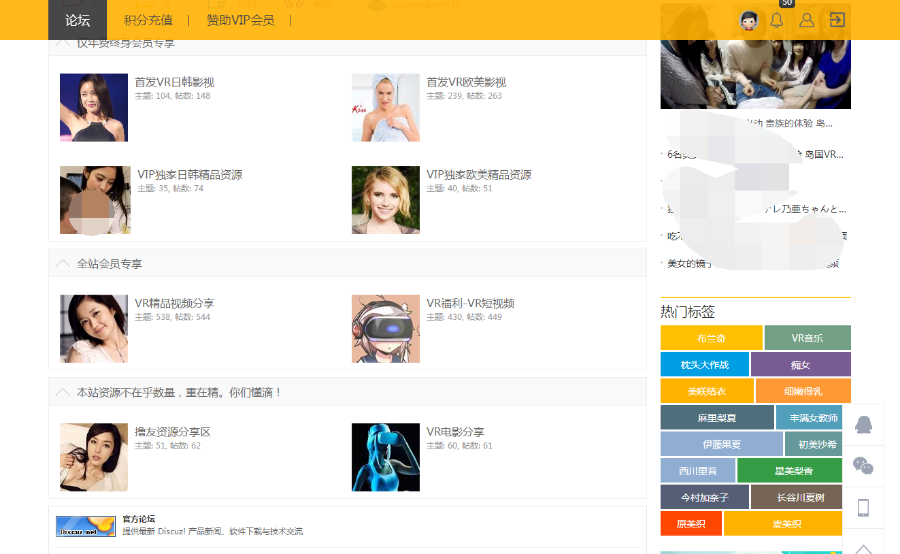The height and width of the screenshot is (554, 900).
Task: Select the 原美织 hot tag
Action: [691, 524]
